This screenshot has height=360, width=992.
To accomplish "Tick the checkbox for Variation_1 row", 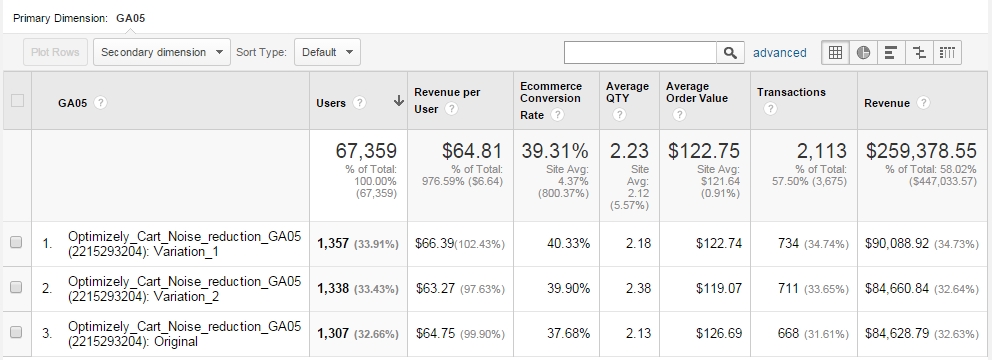I will [x=16, y=242].
